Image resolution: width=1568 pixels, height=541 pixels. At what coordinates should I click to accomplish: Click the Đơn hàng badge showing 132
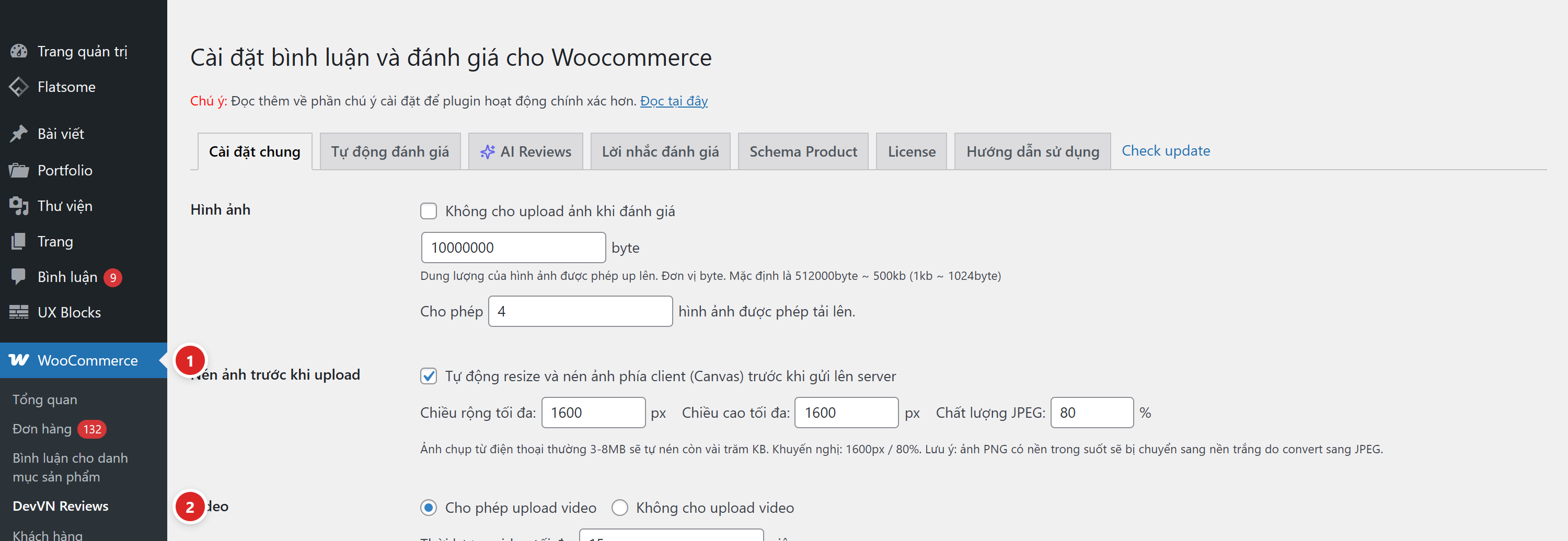(92, 429)
